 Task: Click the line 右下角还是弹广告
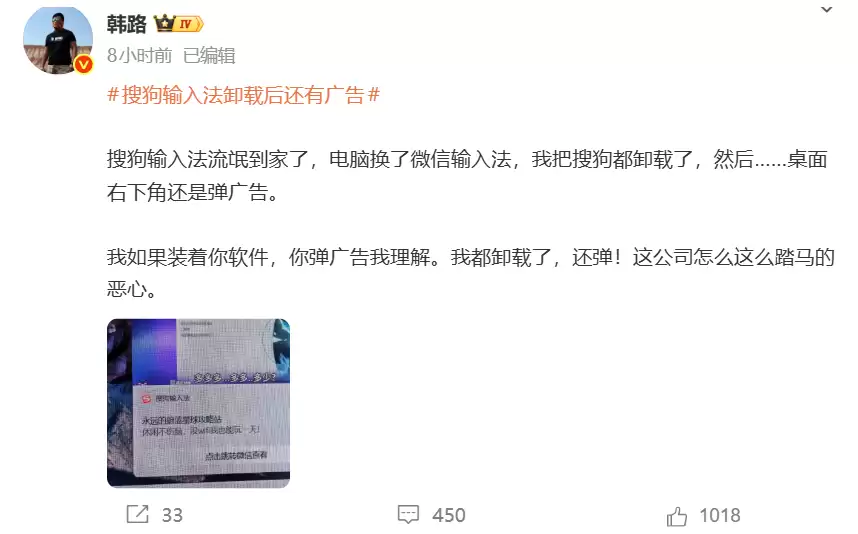click(193, 192)
